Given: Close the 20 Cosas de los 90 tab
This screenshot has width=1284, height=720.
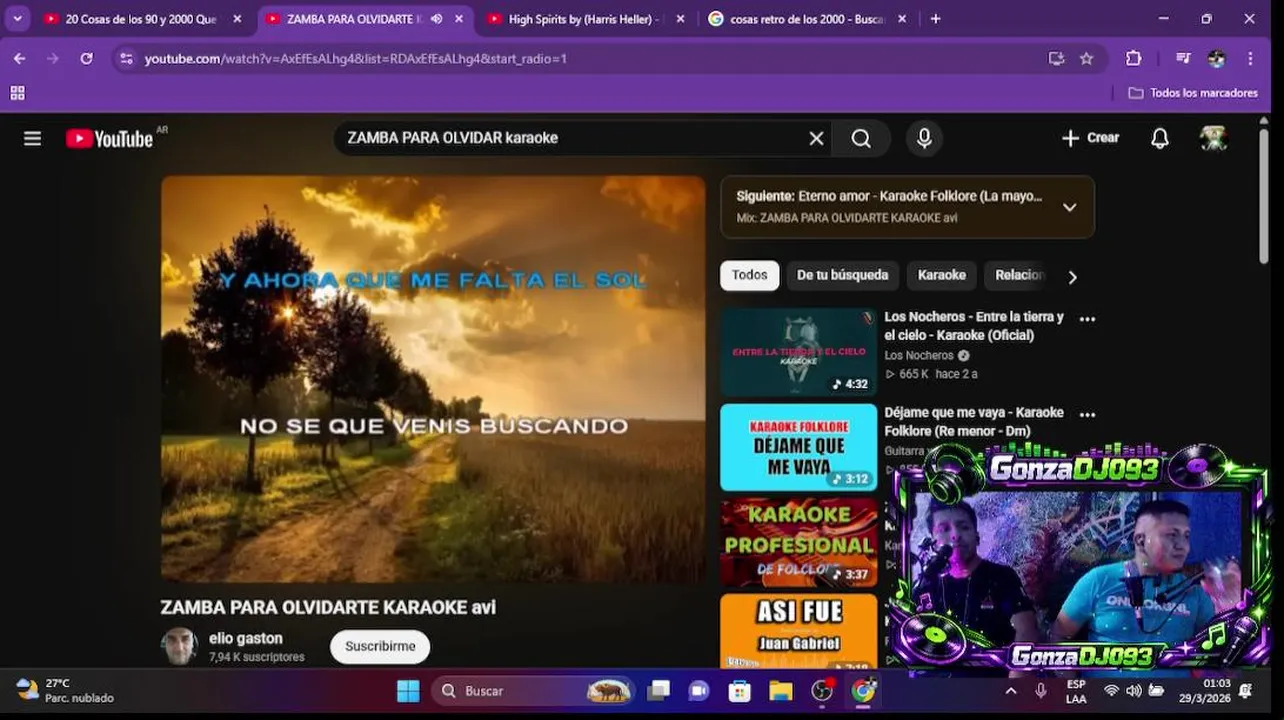Looking at the screenshot, I should pyautogui.click(x=237, y=19).
